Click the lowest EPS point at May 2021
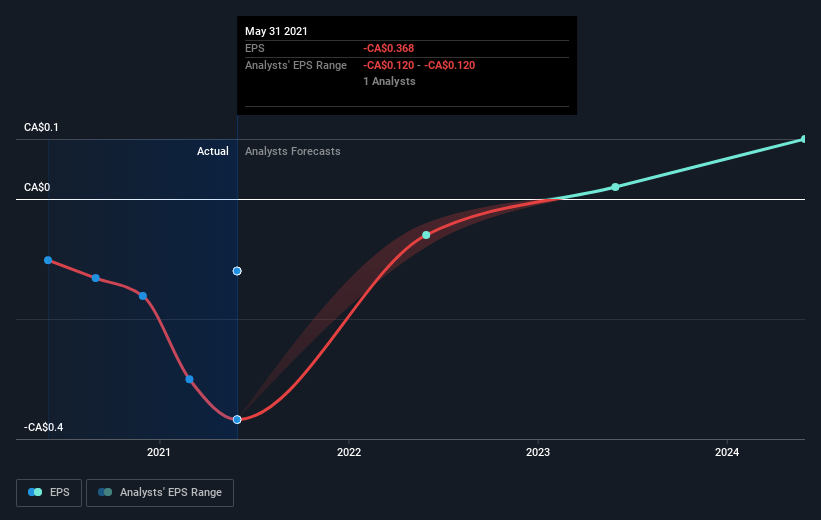Viewport: 821px width, 520px height. pyautogui.click(x=237, y=419)
